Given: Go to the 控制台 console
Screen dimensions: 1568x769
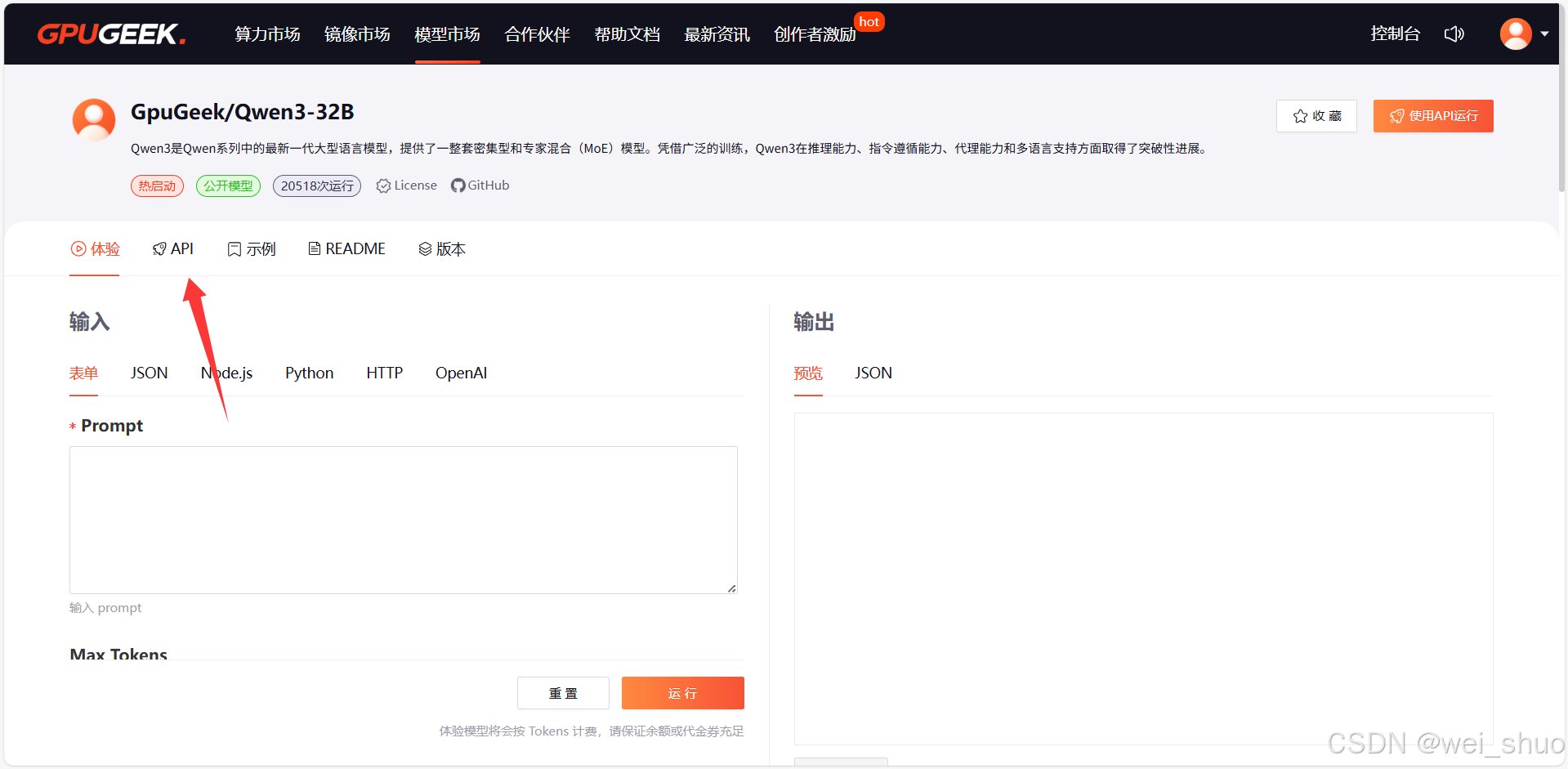Looking at the screenshot, I should 1395,34.
